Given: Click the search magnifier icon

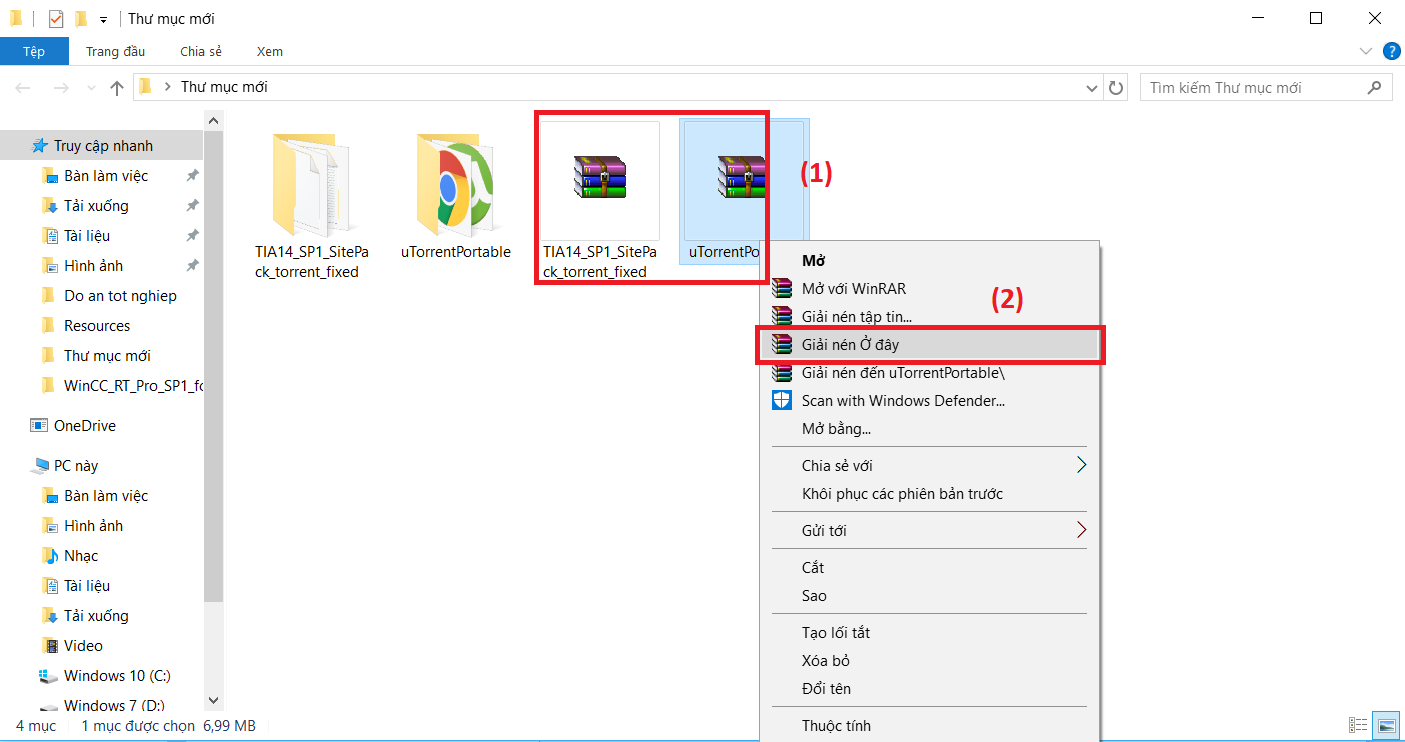Looking at the screenshot, I should point(1375,87).
